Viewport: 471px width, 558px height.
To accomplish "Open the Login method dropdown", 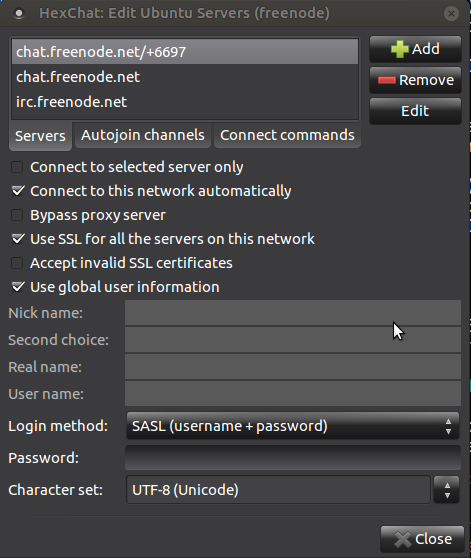I will [293, 426].
